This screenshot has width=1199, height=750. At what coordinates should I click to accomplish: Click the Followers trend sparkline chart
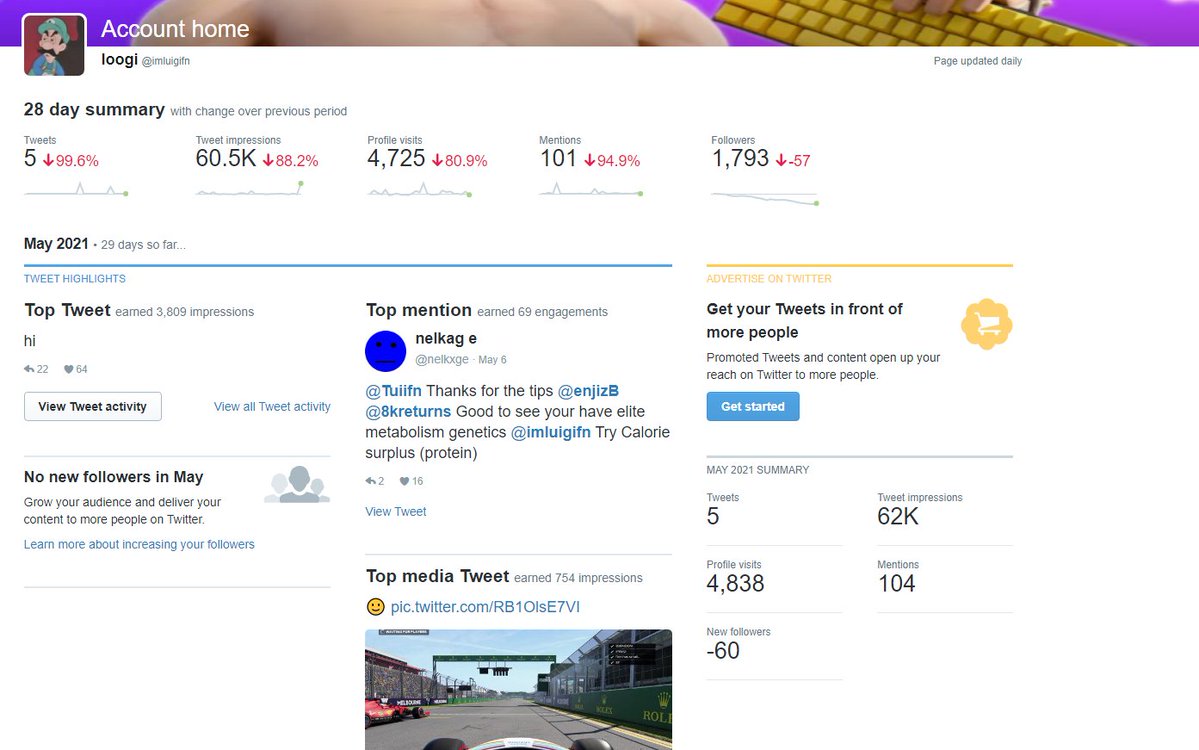[765, 199]
